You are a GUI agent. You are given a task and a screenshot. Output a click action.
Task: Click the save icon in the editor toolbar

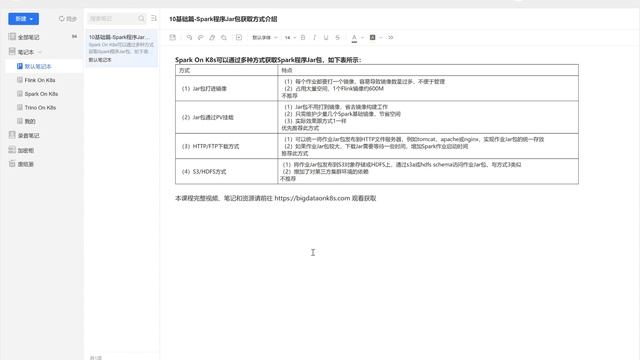[x=173, y=38]
